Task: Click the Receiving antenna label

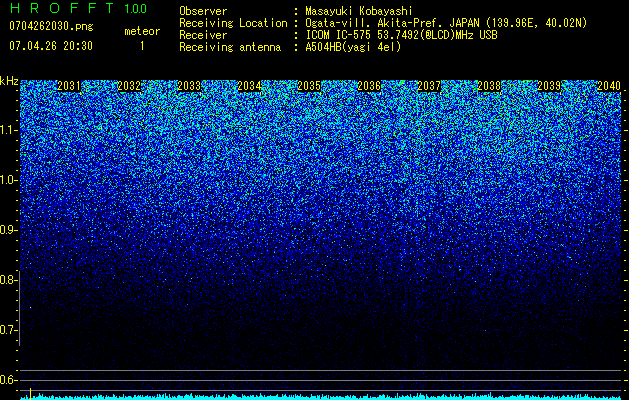Action: tap(230, 47)
